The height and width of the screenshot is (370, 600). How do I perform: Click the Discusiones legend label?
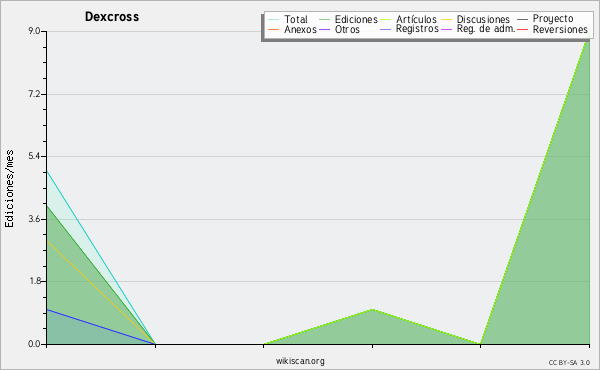coord(483,19)
